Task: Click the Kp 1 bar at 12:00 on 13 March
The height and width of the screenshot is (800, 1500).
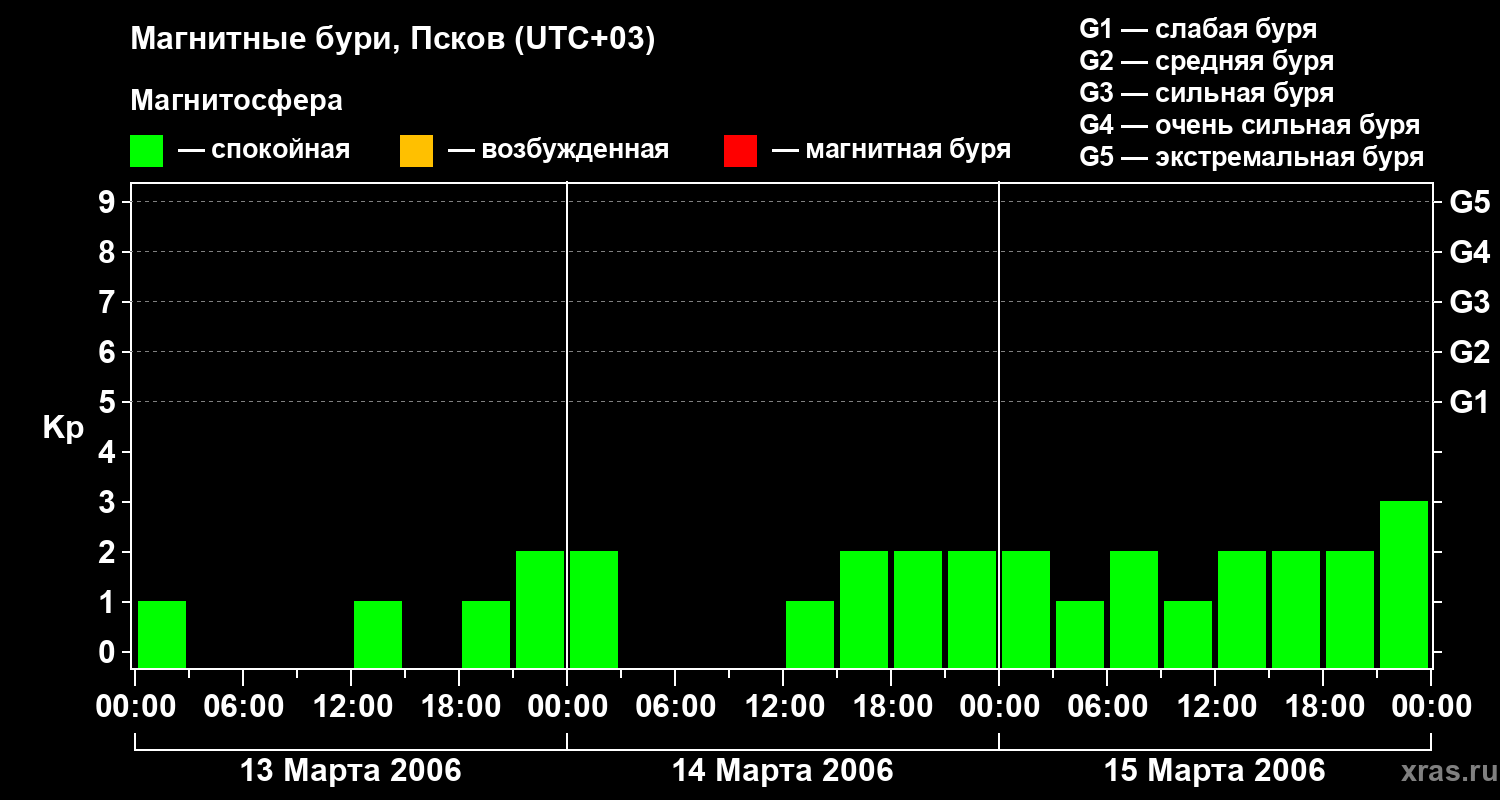Action: 378,634
